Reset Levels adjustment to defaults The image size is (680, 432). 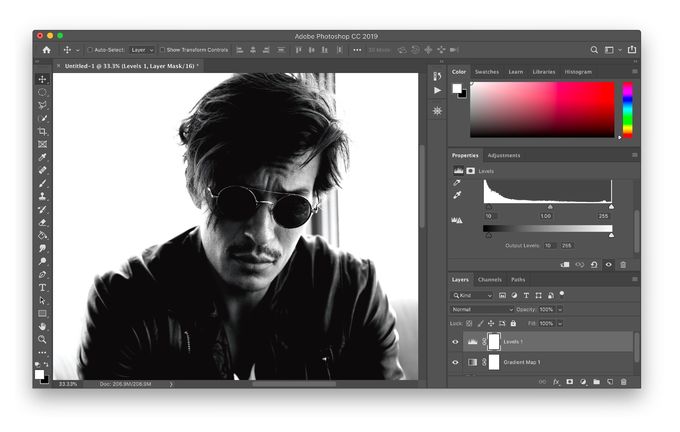click(594, 265)
